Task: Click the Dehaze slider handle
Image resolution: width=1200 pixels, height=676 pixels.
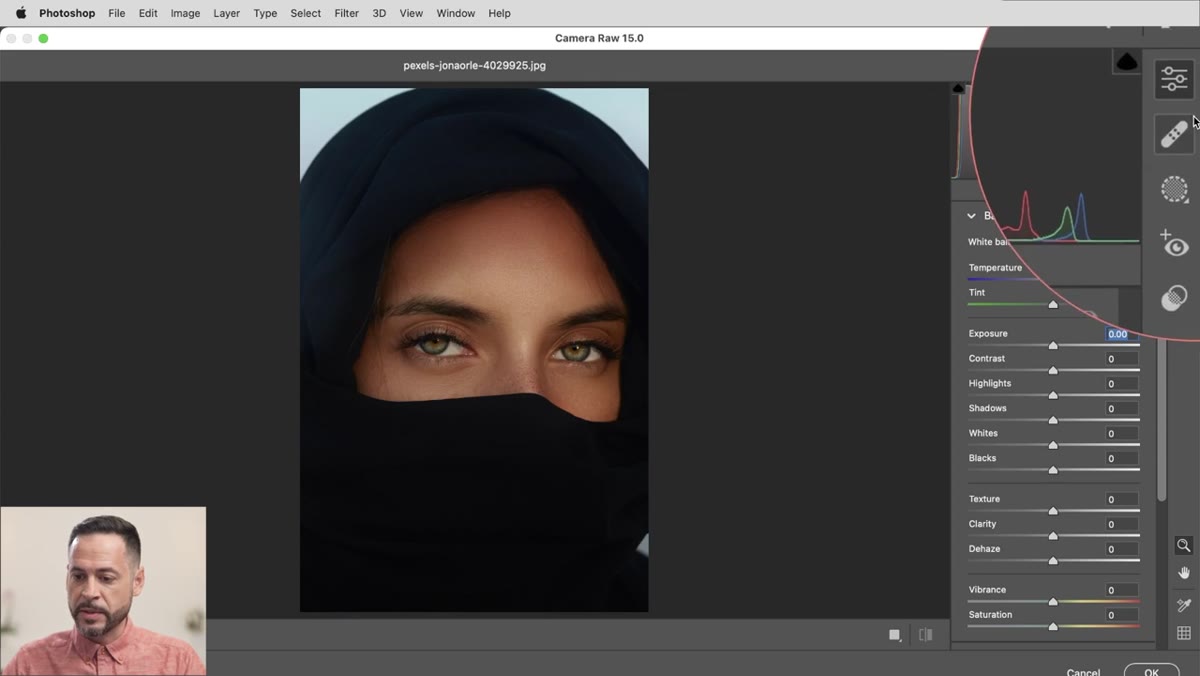Action: (x=1053, y=561)
